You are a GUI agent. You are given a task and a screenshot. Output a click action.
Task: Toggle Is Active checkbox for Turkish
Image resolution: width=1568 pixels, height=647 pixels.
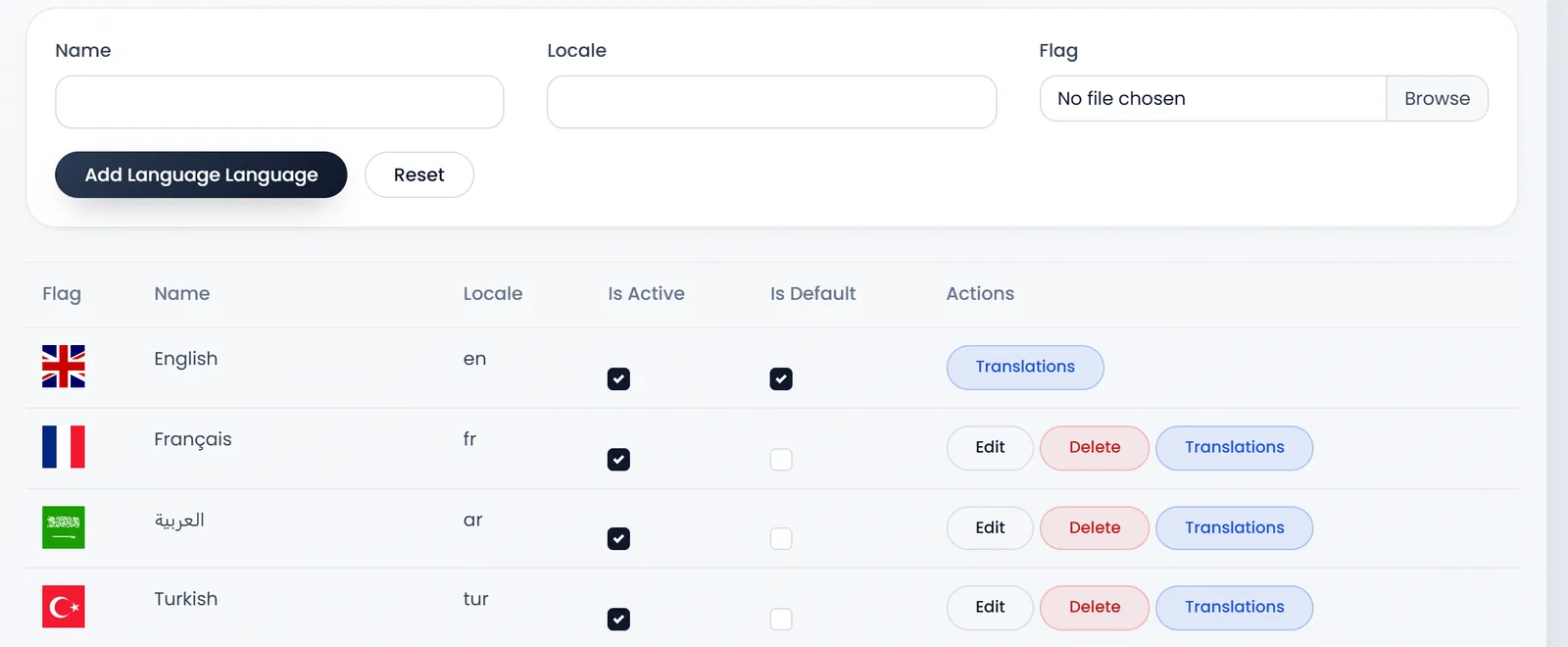[618, 619]
